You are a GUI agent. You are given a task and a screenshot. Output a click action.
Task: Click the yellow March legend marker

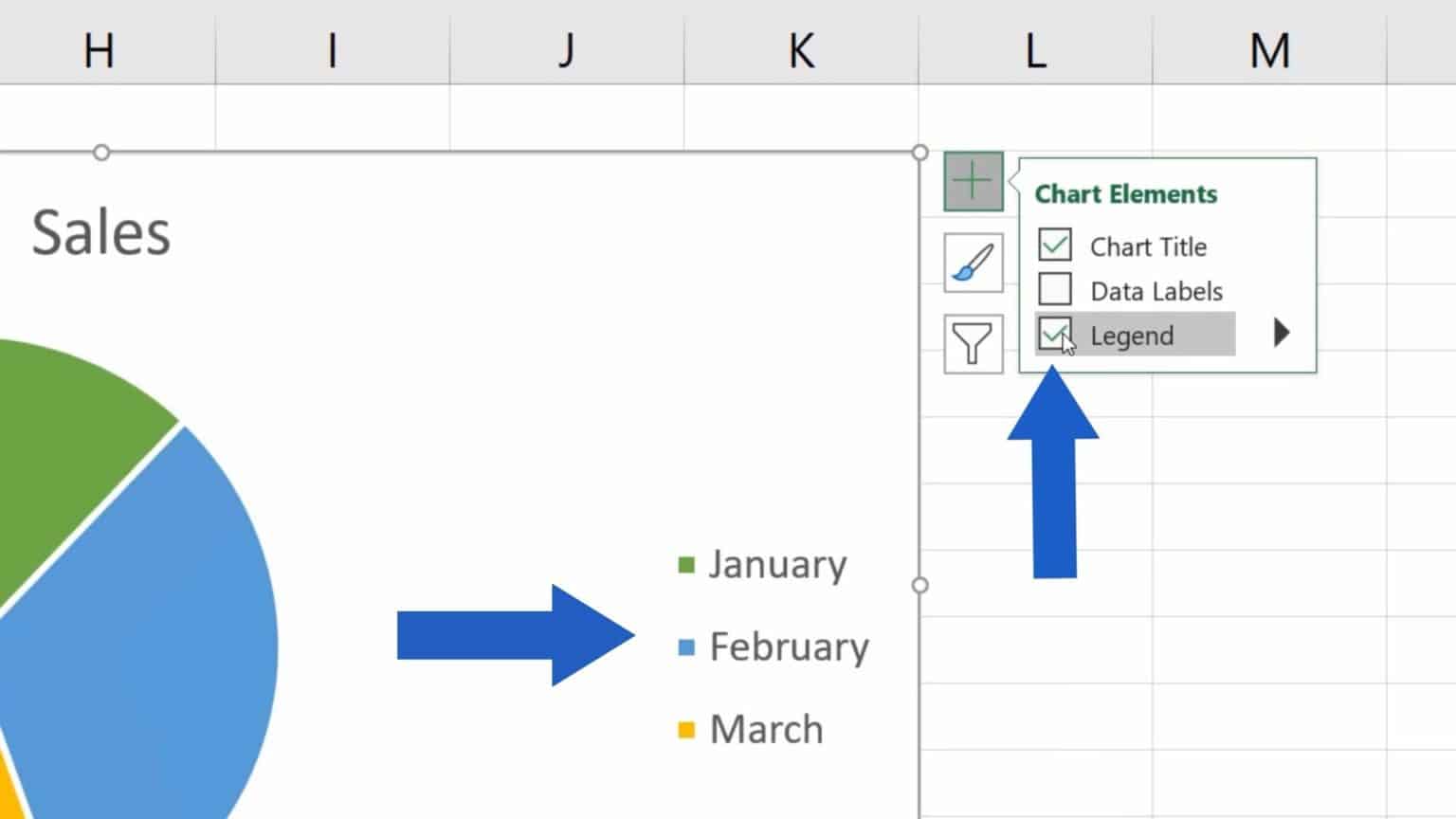coord(686,730)
